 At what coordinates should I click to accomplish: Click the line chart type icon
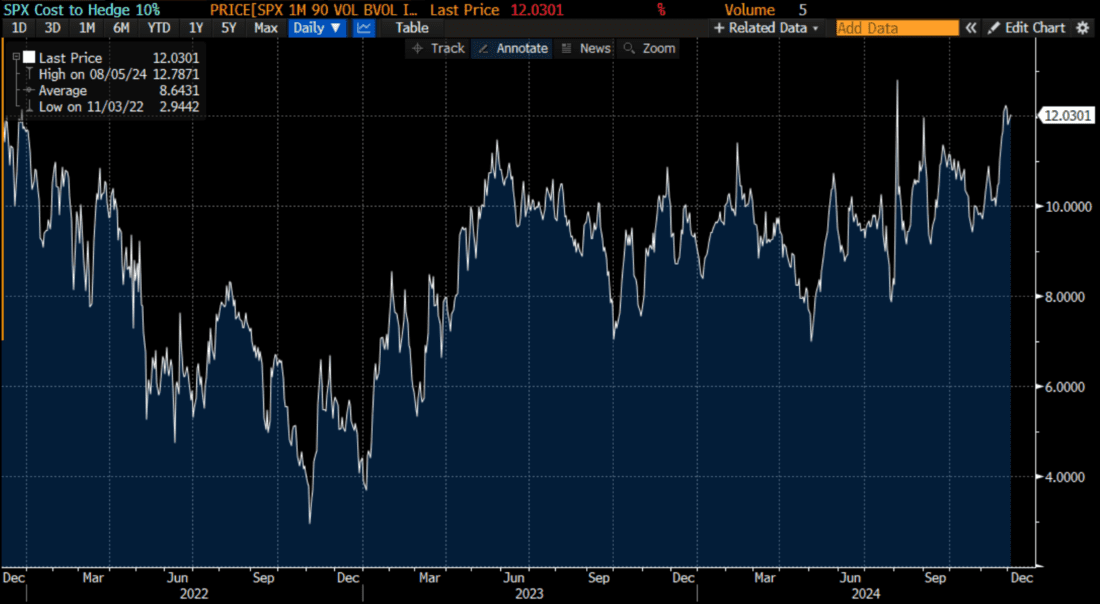point(363,28)
